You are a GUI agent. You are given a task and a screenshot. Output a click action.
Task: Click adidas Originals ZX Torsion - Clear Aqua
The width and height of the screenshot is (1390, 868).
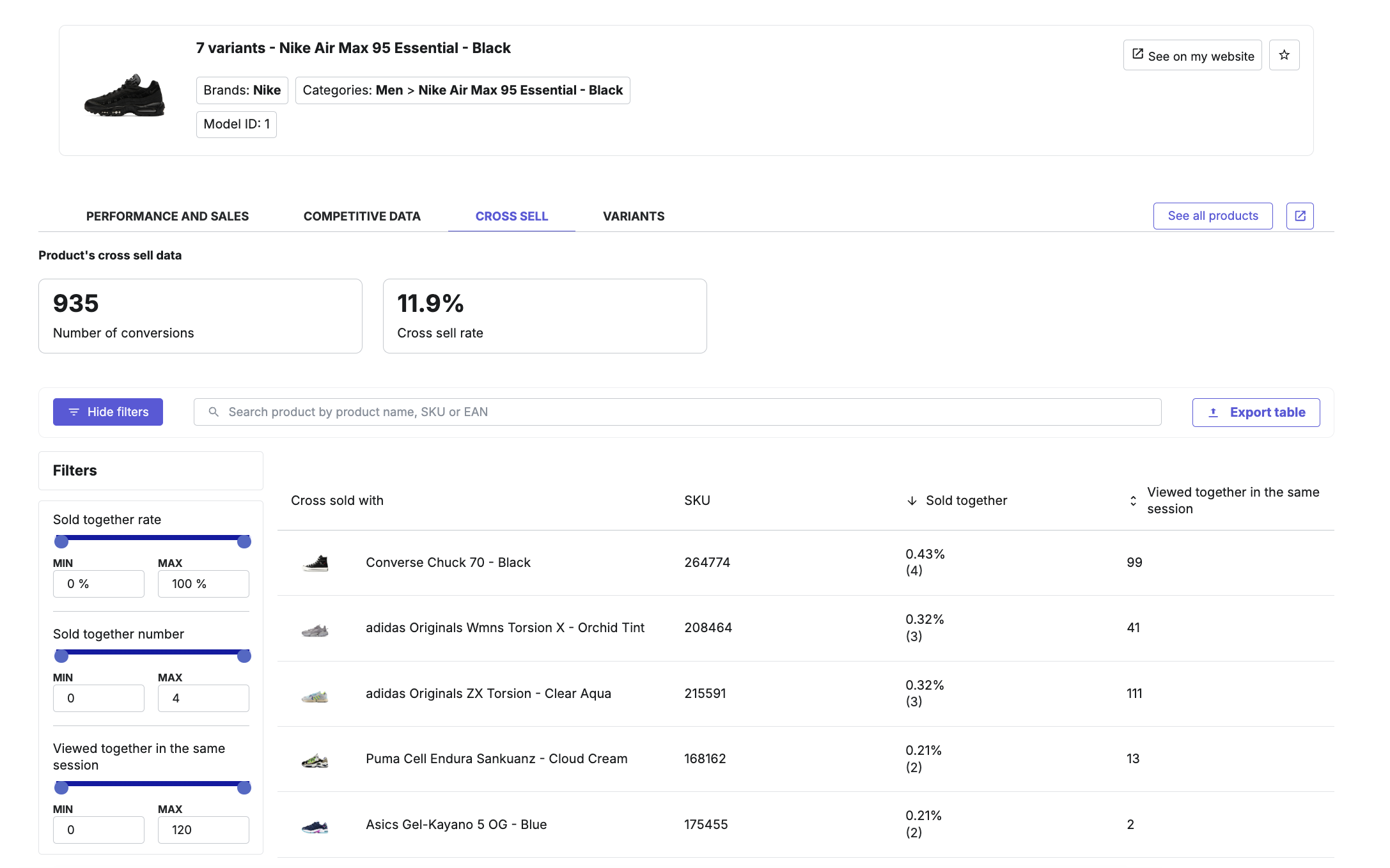(x=488, y=694)
